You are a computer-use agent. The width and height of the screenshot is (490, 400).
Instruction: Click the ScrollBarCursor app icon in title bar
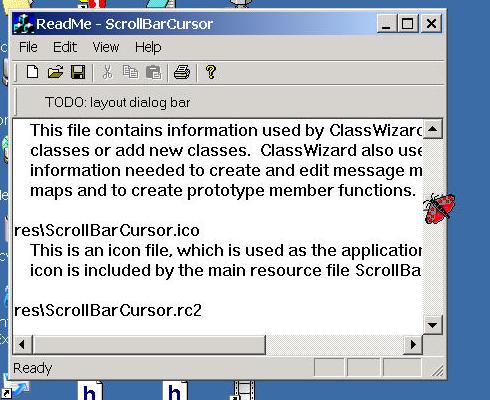23,24
